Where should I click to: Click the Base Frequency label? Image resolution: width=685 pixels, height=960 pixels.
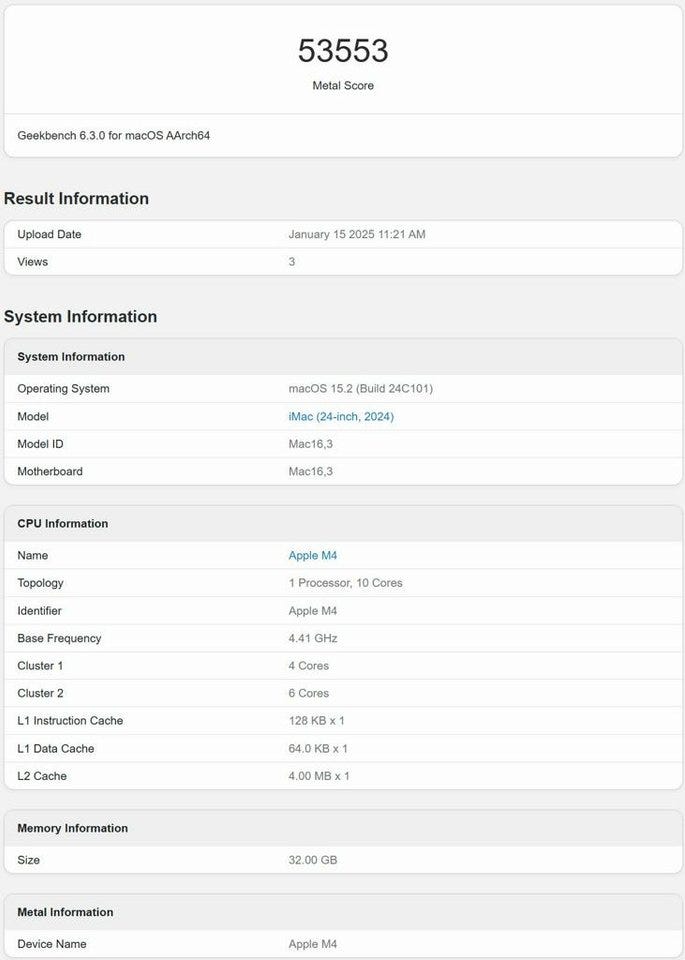click(59, 638)
